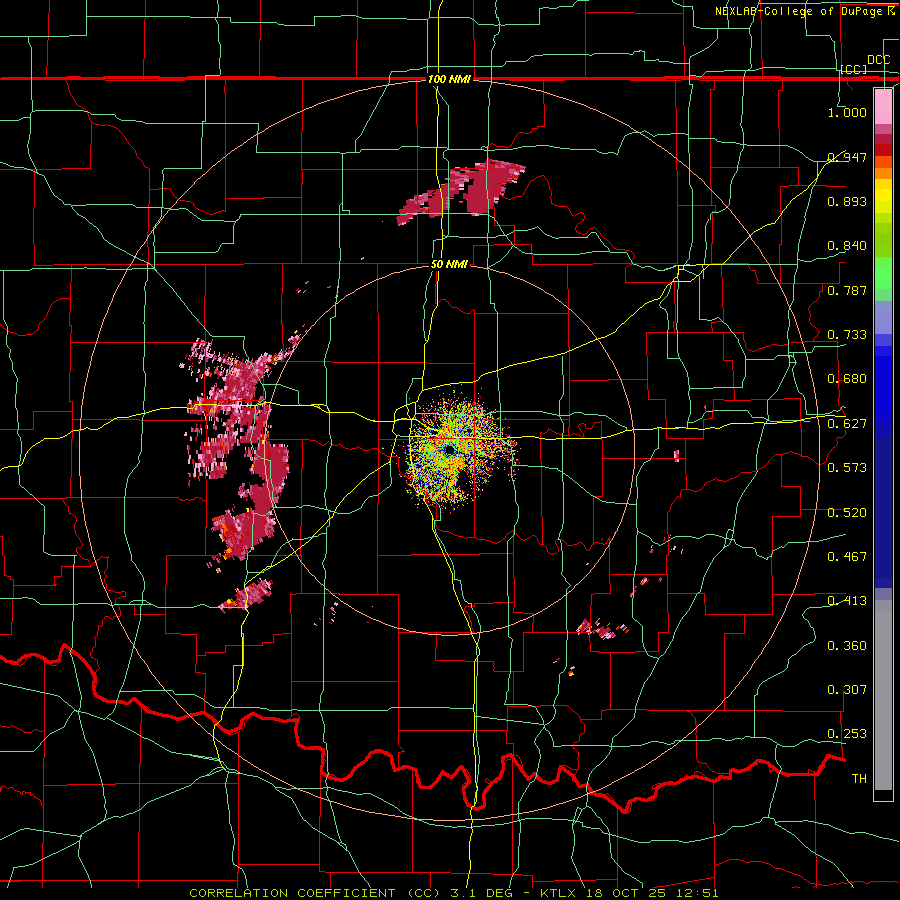Select the 0.467 scale value
Screen dimensions: 900x900
(847, 557)
